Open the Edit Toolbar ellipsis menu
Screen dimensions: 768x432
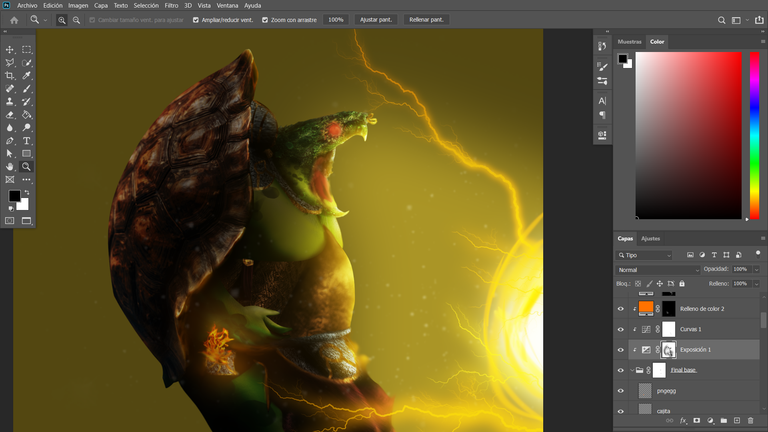pos(26,180)
